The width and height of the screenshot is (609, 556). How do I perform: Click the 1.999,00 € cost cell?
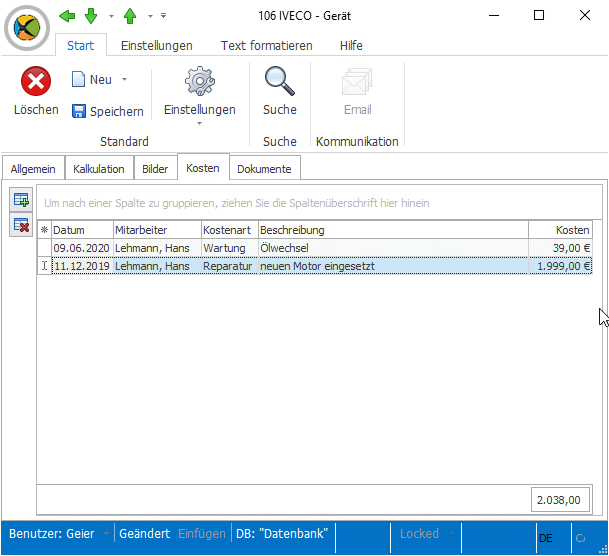click(560, 266)
